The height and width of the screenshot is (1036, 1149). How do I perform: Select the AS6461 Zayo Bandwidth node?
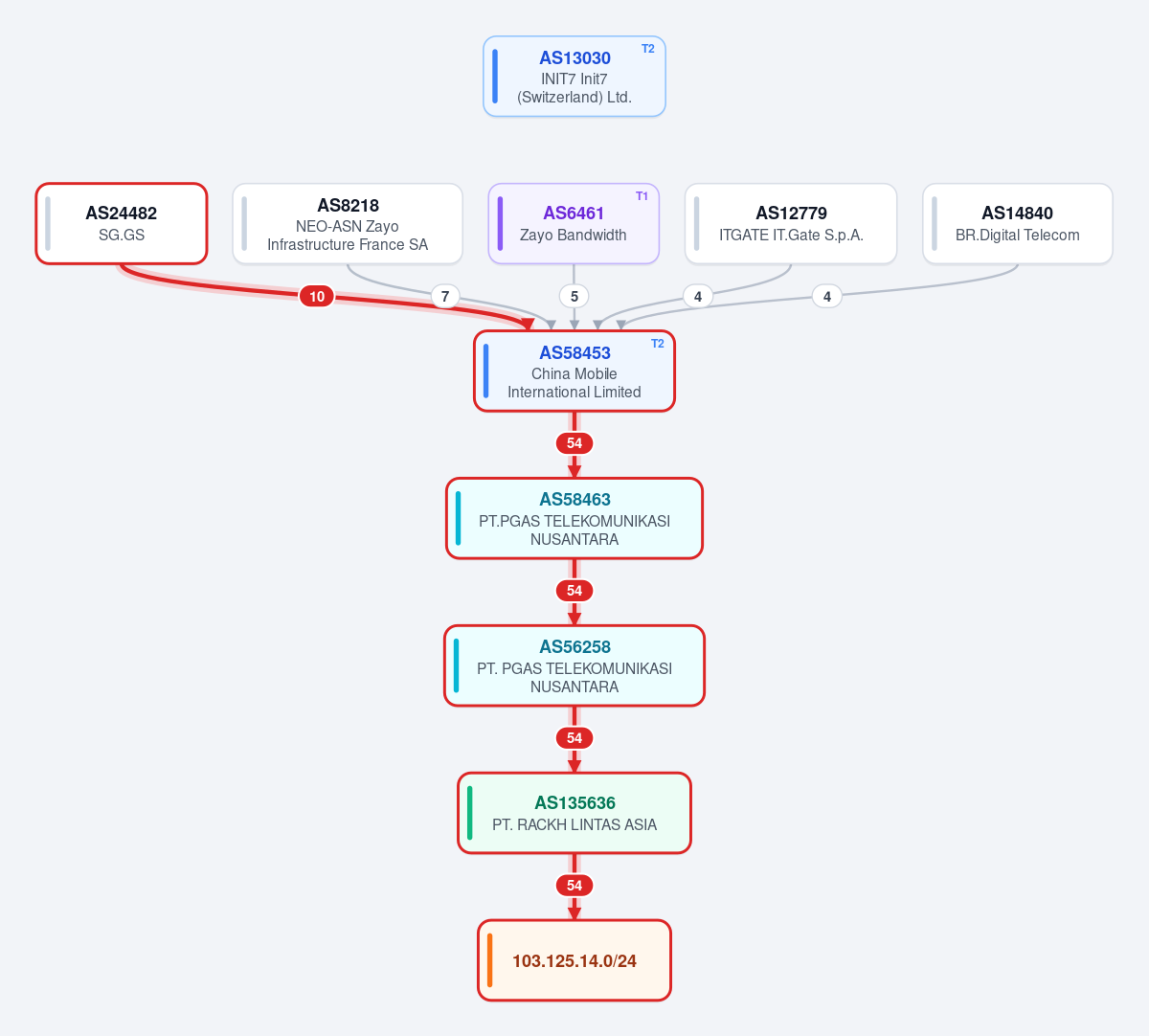pos(574,223)
